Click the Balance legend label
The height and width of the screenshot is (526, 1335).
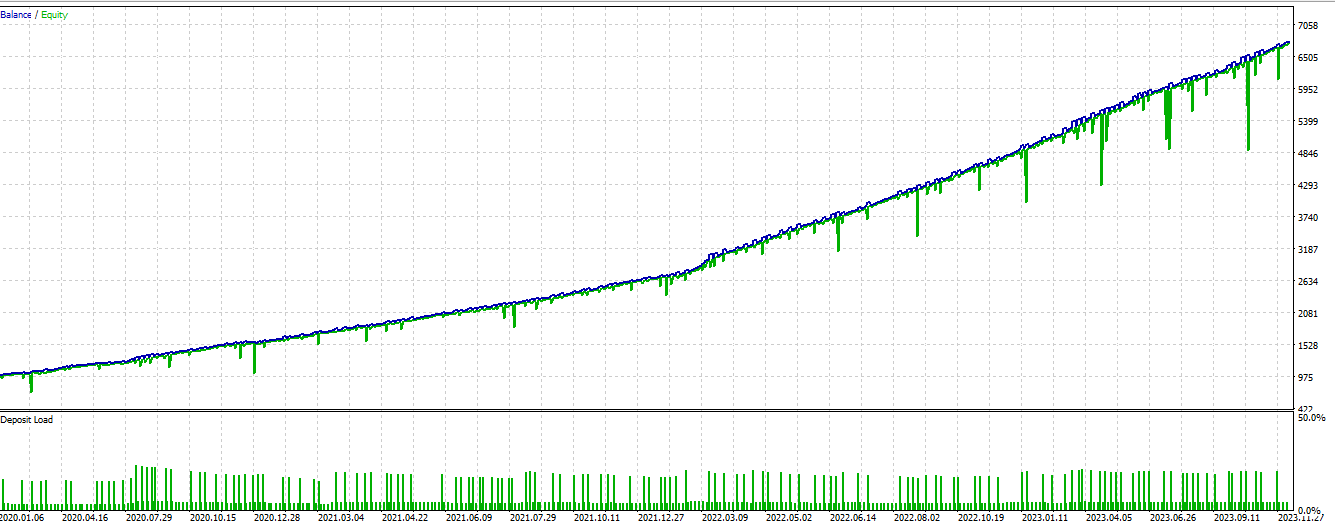(x=18, y=15)
